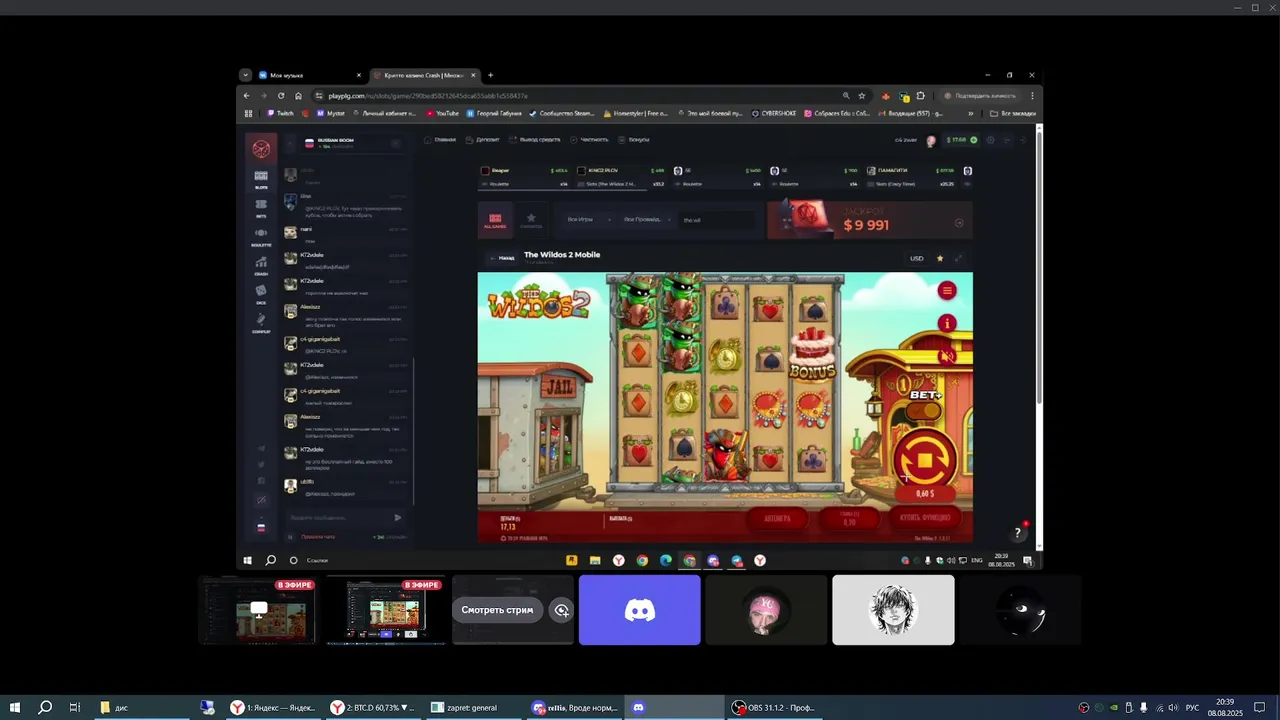Open the Все закладки folder

pyautogui.click(x=1012, y=114)
